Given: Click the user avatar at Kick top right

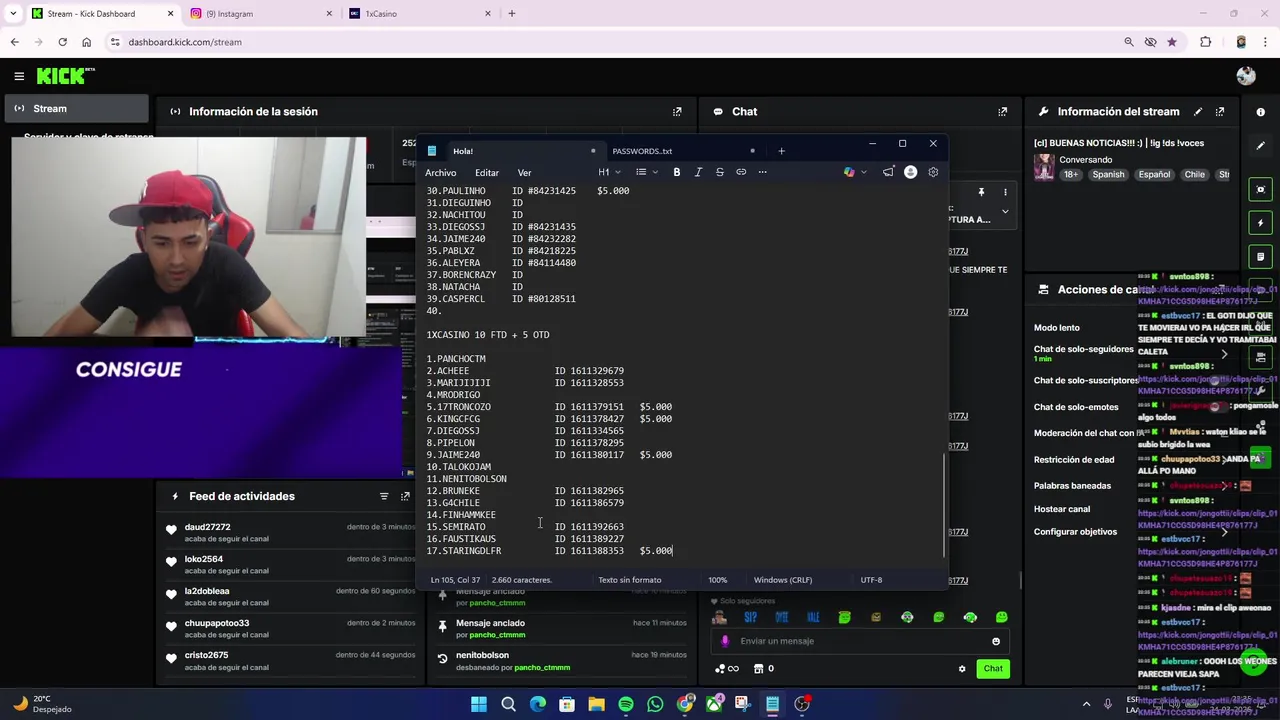Looking at the screenshot, I should tap(1245, 76).
